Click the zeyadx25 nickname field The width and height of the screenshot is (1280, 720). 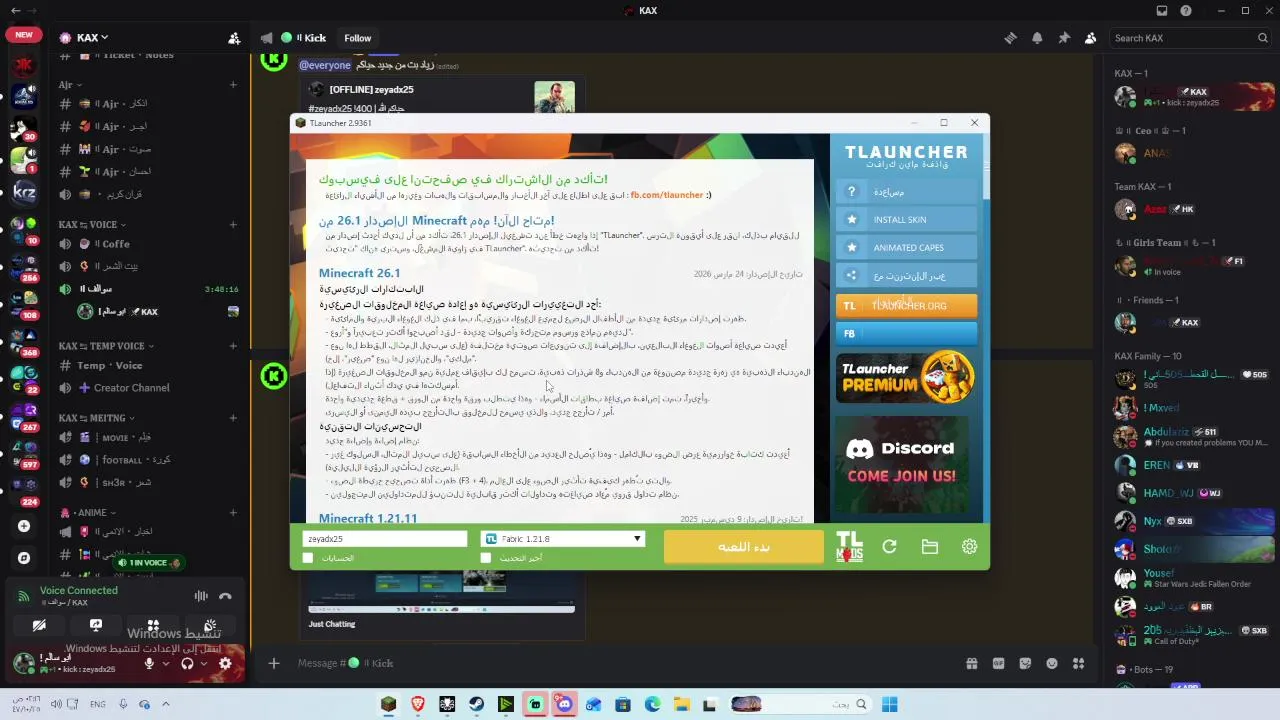(x=384, y=539)
